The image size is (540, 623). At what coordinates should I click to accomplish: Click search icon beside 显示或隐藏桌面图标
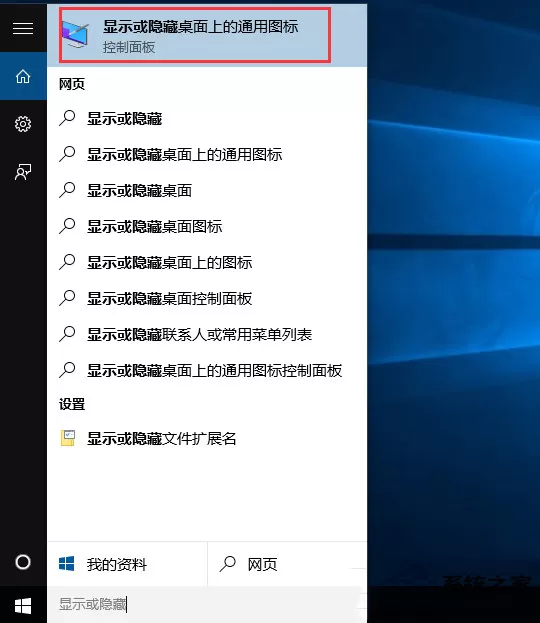pyautogui.click(x=67, y=226)
